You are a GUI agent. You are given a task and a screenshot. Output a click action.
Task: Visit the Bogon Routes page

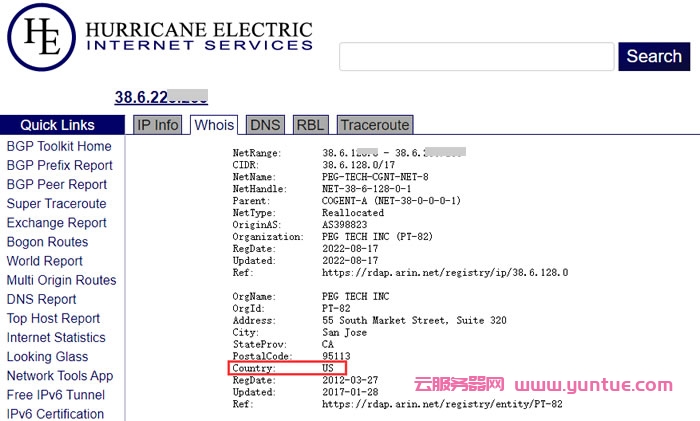pyautogui.click(x=47, y=242)
